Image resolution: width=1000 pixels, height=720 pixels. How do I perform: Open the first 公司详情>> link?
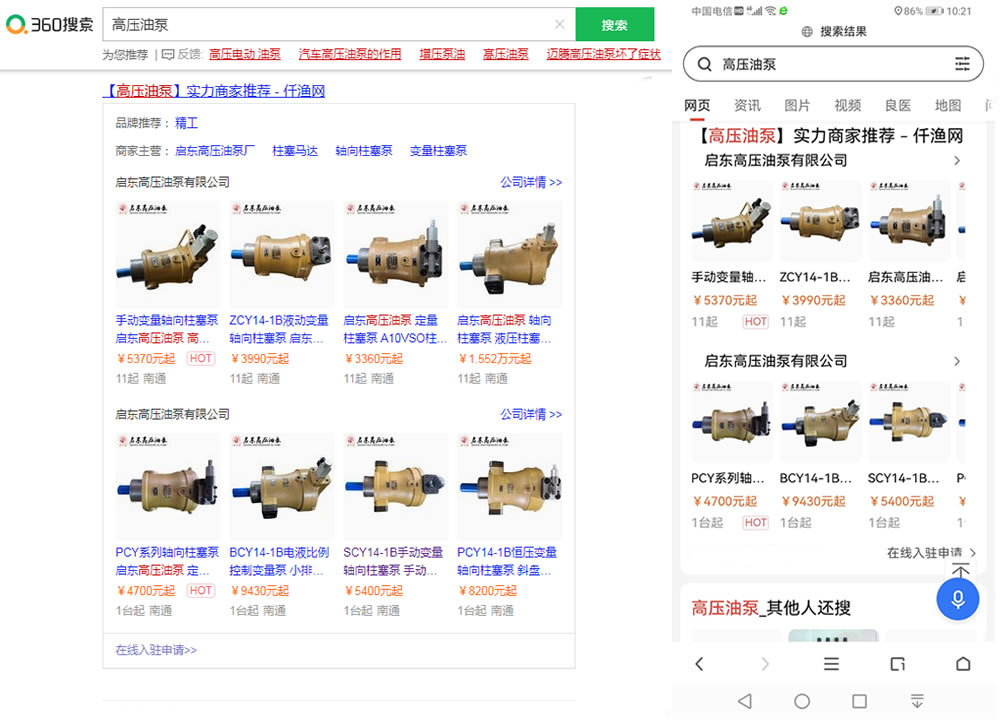(x=531, y=182)
